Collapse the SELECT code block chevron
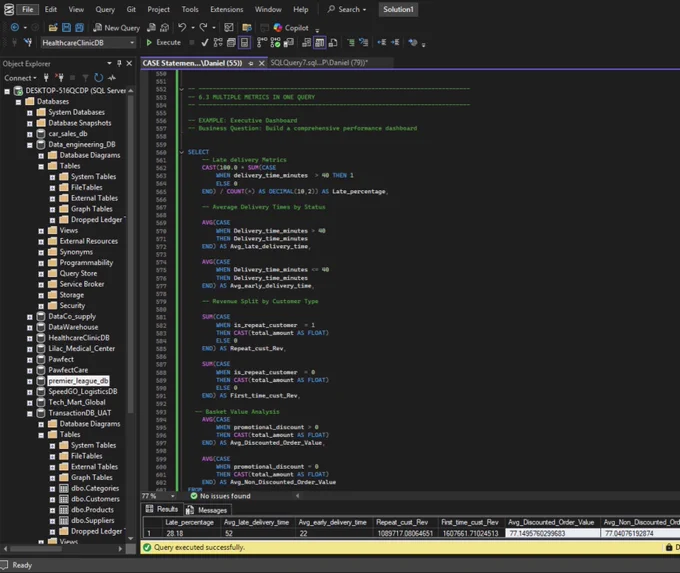The height and width of the screenshot is (573, 680). click(182, 152)
